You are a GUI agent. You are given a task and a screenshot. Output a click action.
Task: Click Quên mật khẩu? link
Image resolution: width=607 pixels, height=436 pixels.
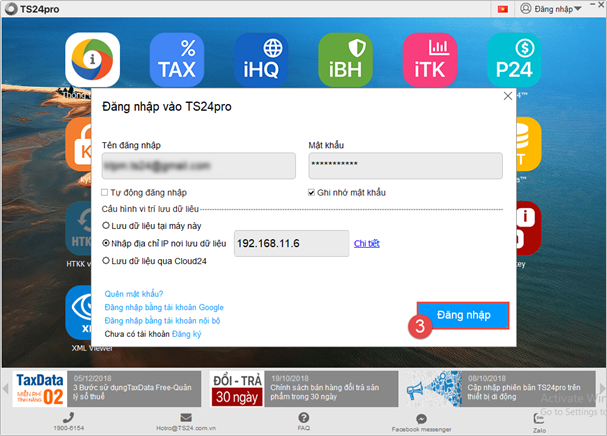click(134, 294)
